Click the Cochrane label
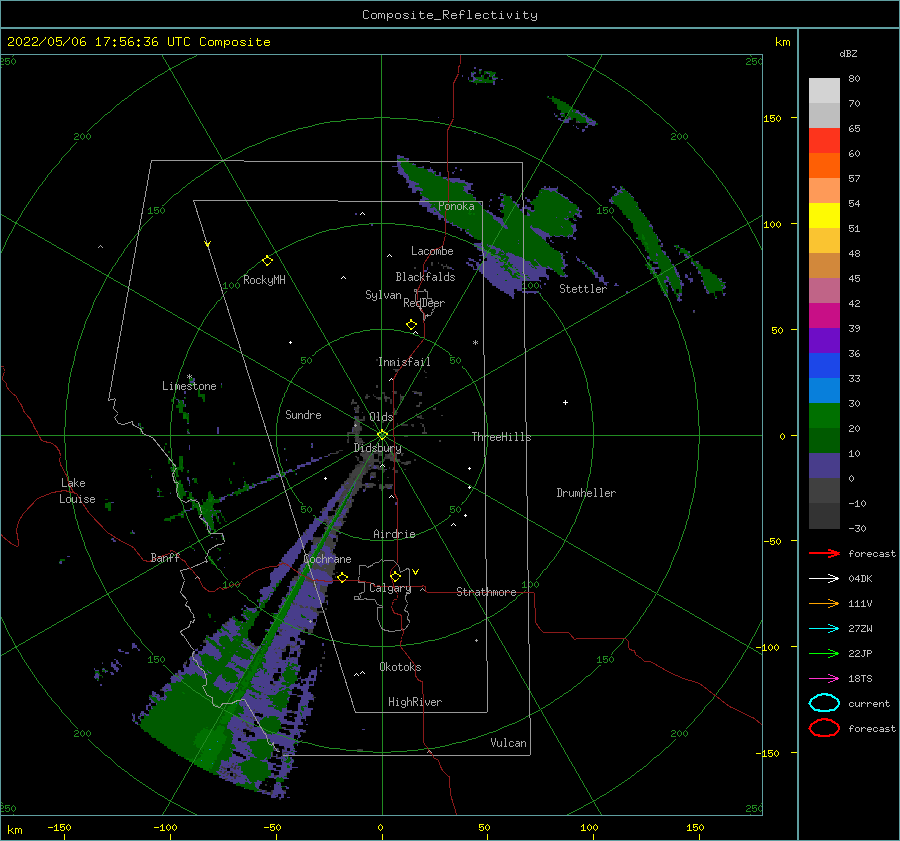 tap(327, 559)
